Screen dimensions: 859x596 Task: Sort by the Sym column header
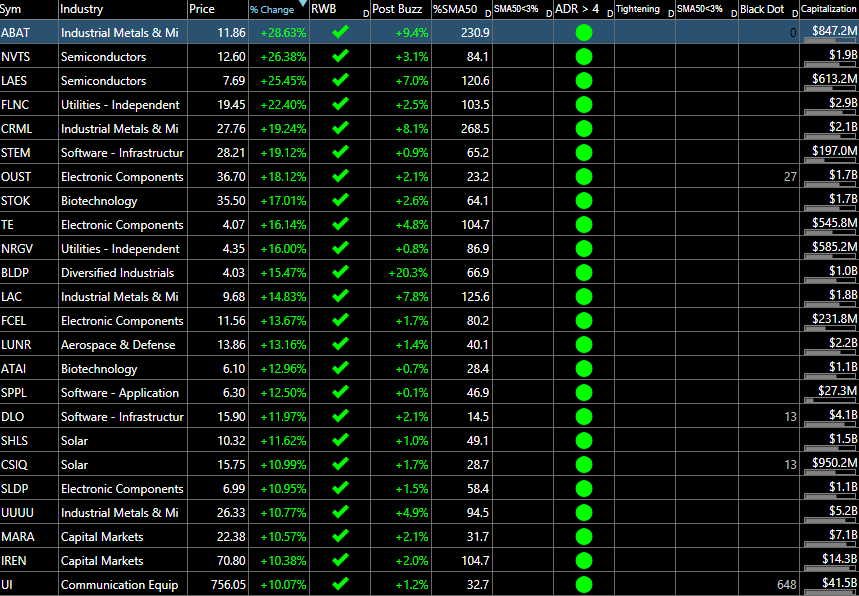coord(29,9)
